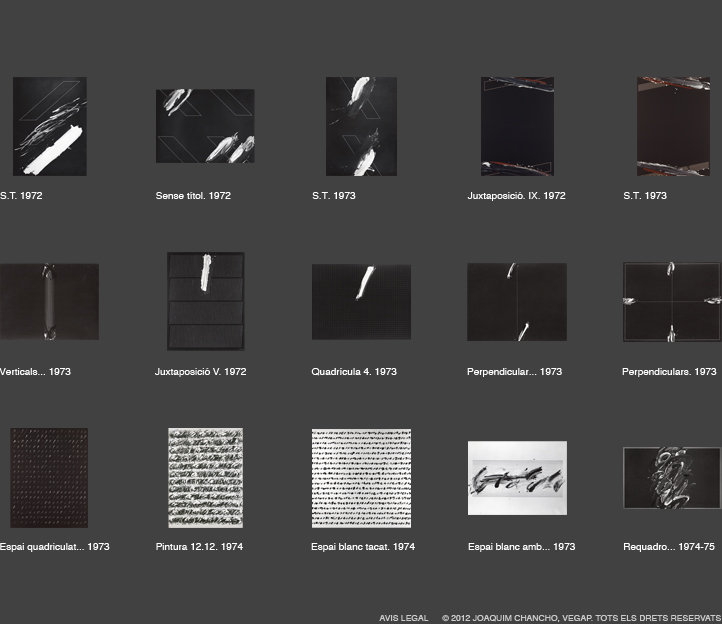This screenshot has height=624, width=722.
Task: Click the Requadro... 1974-75 caption label
Action: (x=669, y=547)
